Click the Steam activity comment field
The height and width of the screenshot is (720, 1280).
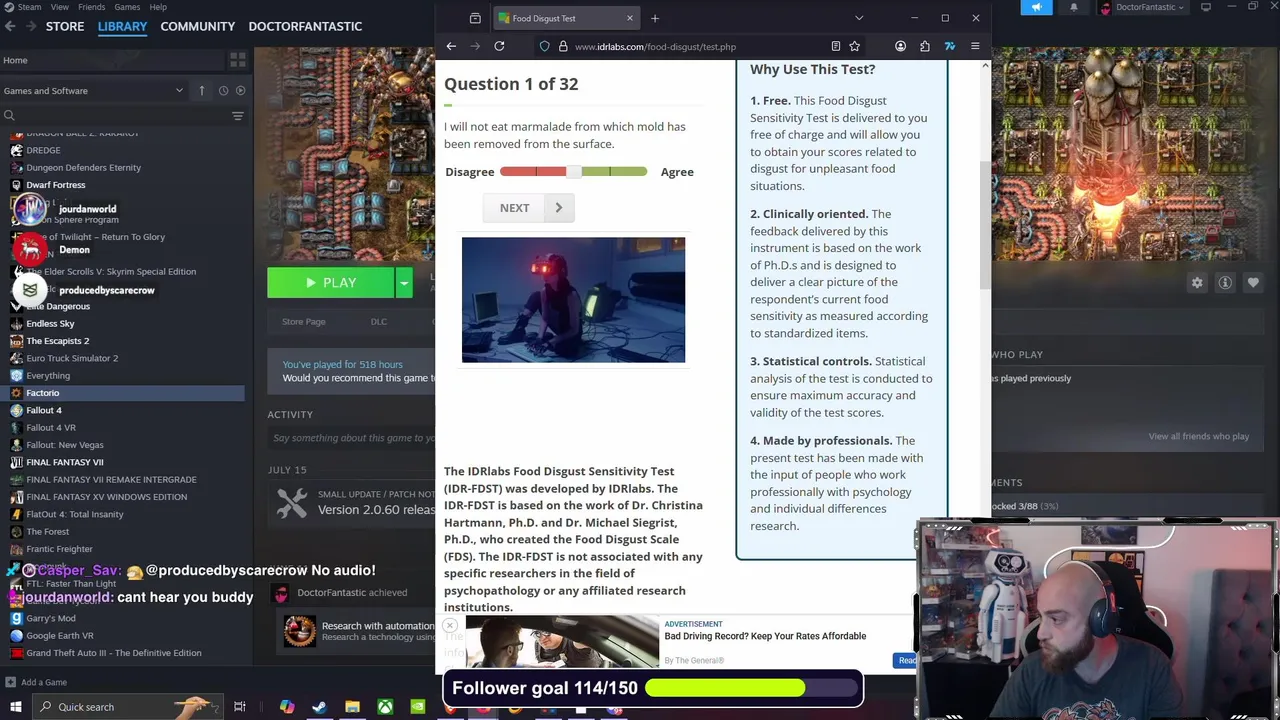coord(352,438)
